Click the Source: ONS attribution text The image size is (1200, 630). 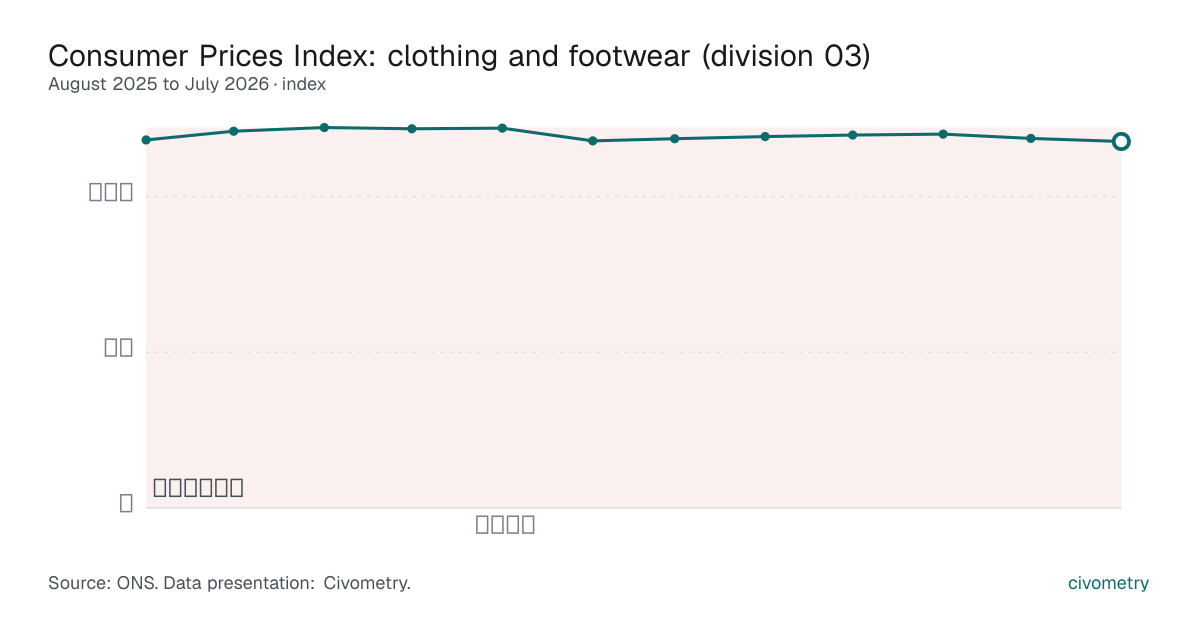point(229,583)
